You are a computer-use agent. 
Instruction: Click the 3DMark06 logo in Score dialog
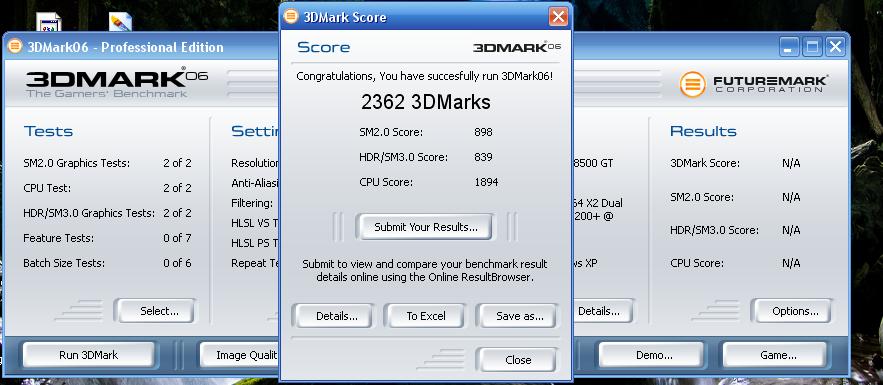click(517, 47)
